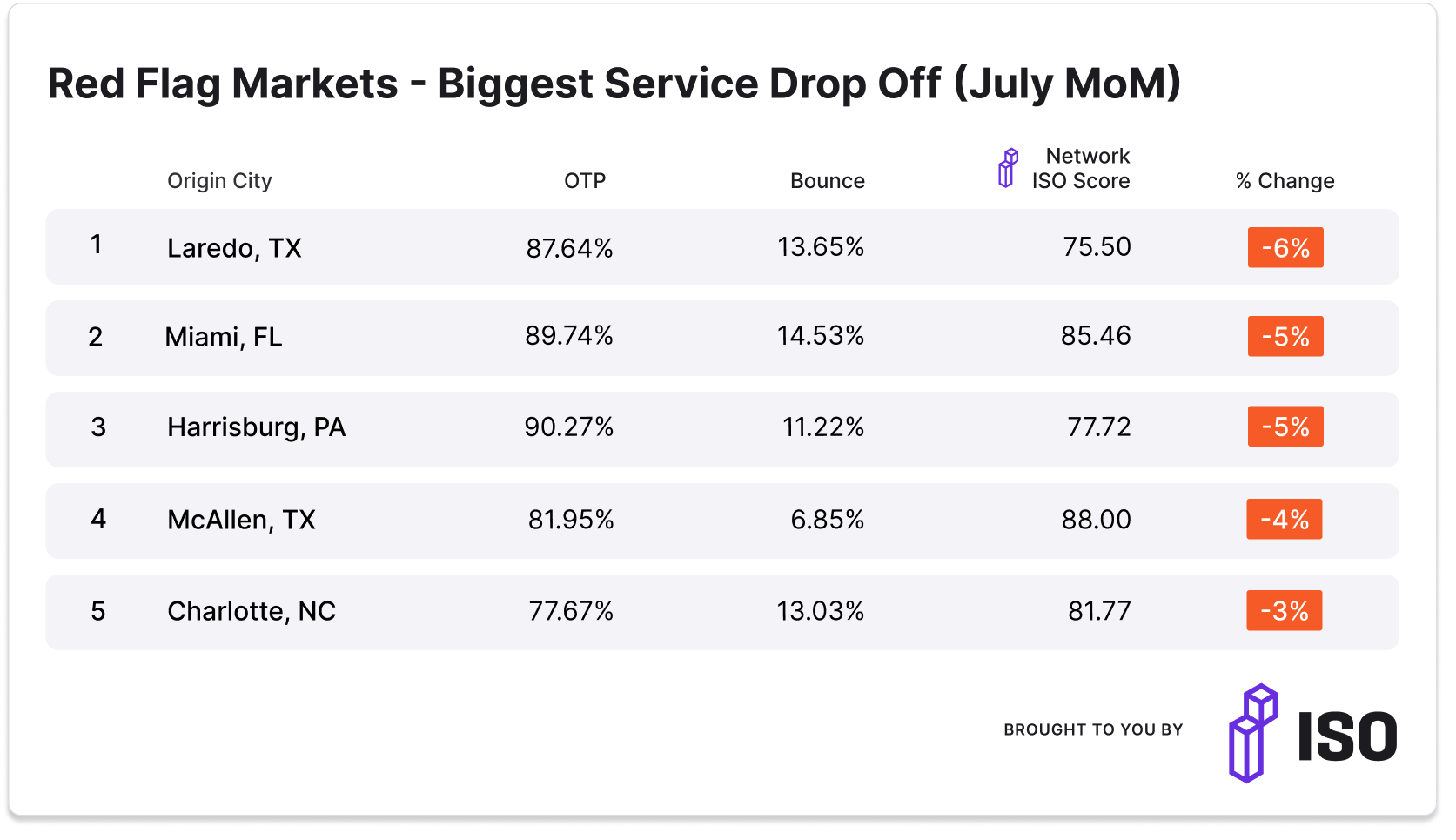Select the Harrisburg, PA city name
The image size is (1456, 840).
click(x=257, y=427)
